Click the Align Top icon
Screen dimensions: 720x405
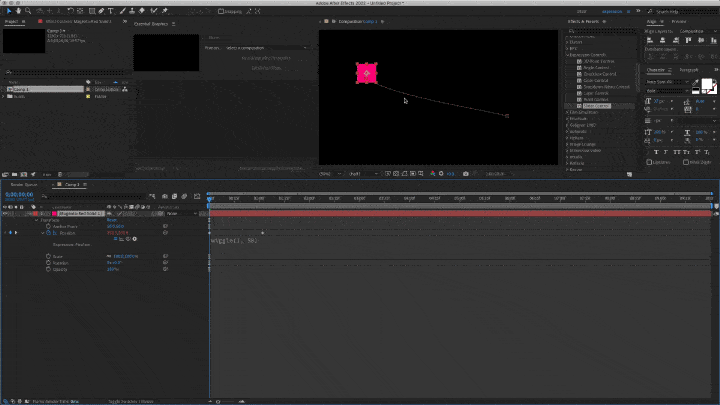688,40
